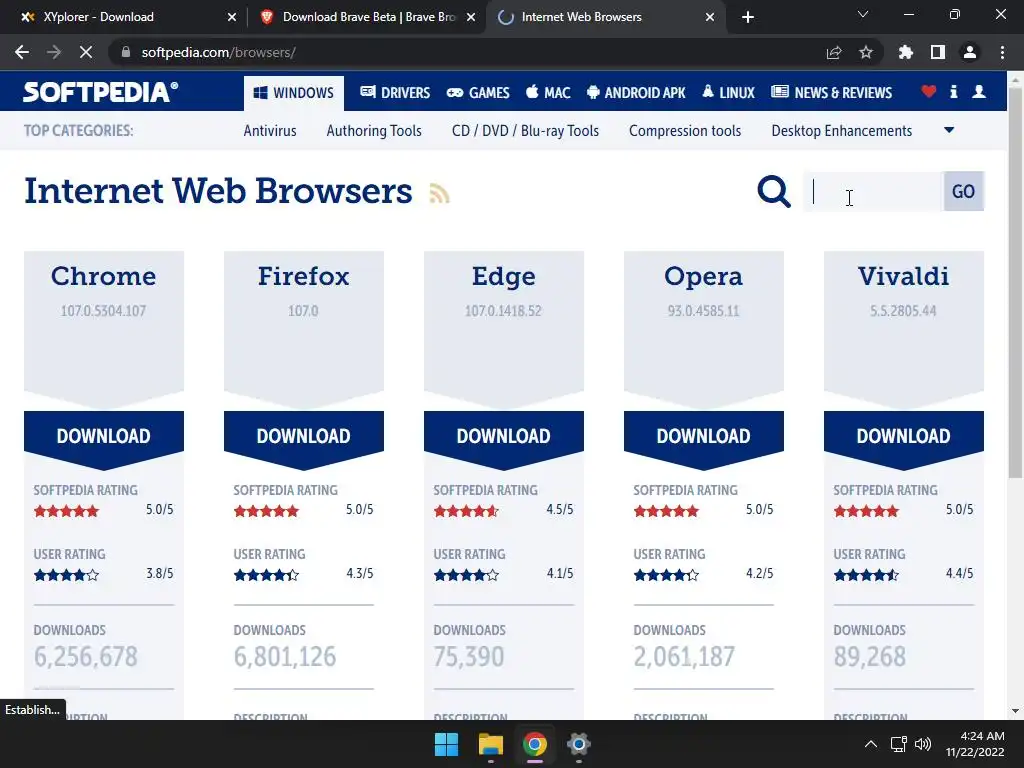The width and height of the screenshot is (1024, 768).
Task: Click the magnifying glass search icon
Action: 774,191
